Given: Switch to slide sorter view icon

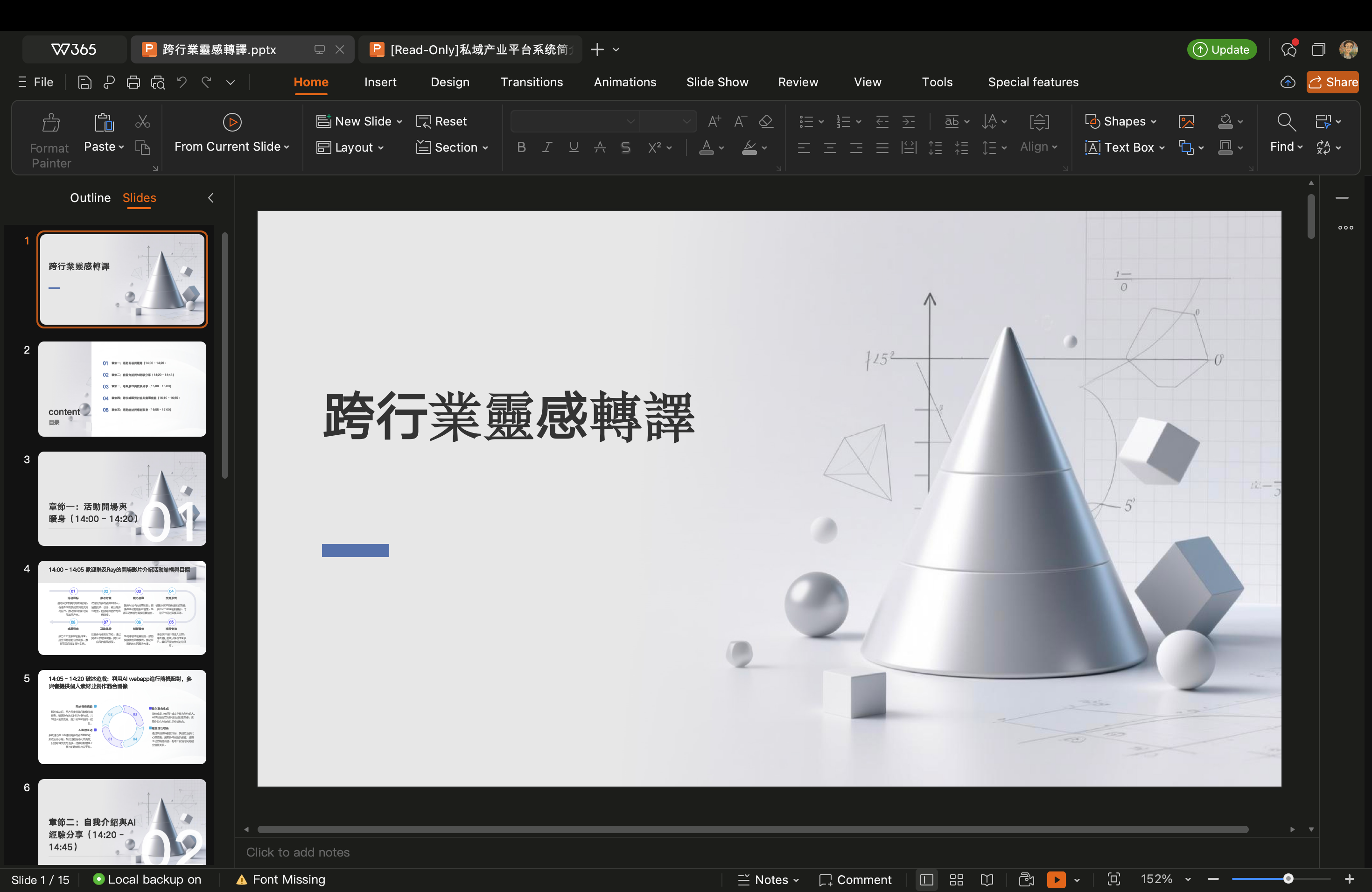Looking at the screenshot, I should pyautogui.click(x=956, y=879).
